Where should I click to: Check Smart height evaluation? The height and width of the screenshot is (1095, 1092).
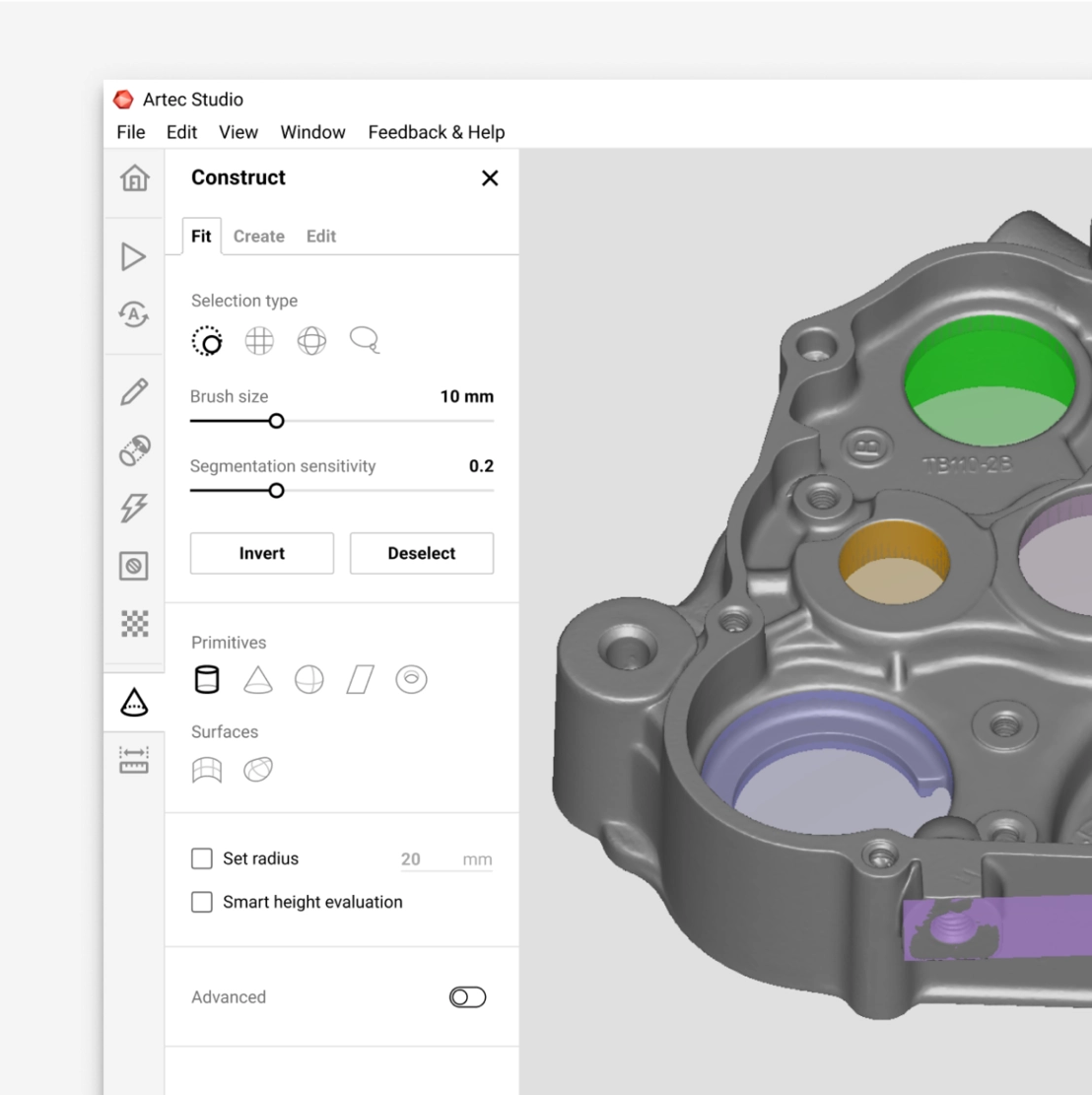point(202,902)
